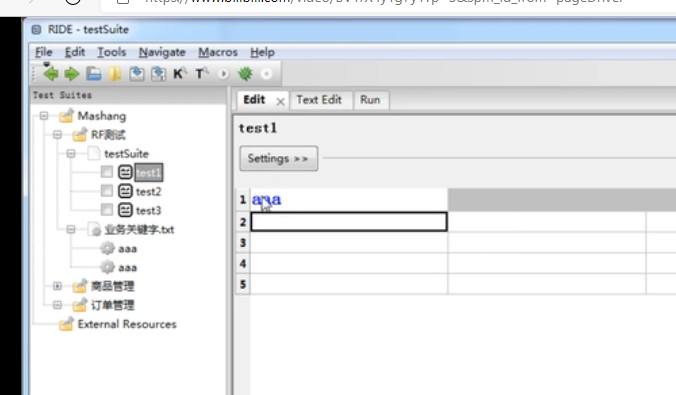The image size is (676, 395).
Task: Expand the Settings >> button
Action: [x=279, y=158]
